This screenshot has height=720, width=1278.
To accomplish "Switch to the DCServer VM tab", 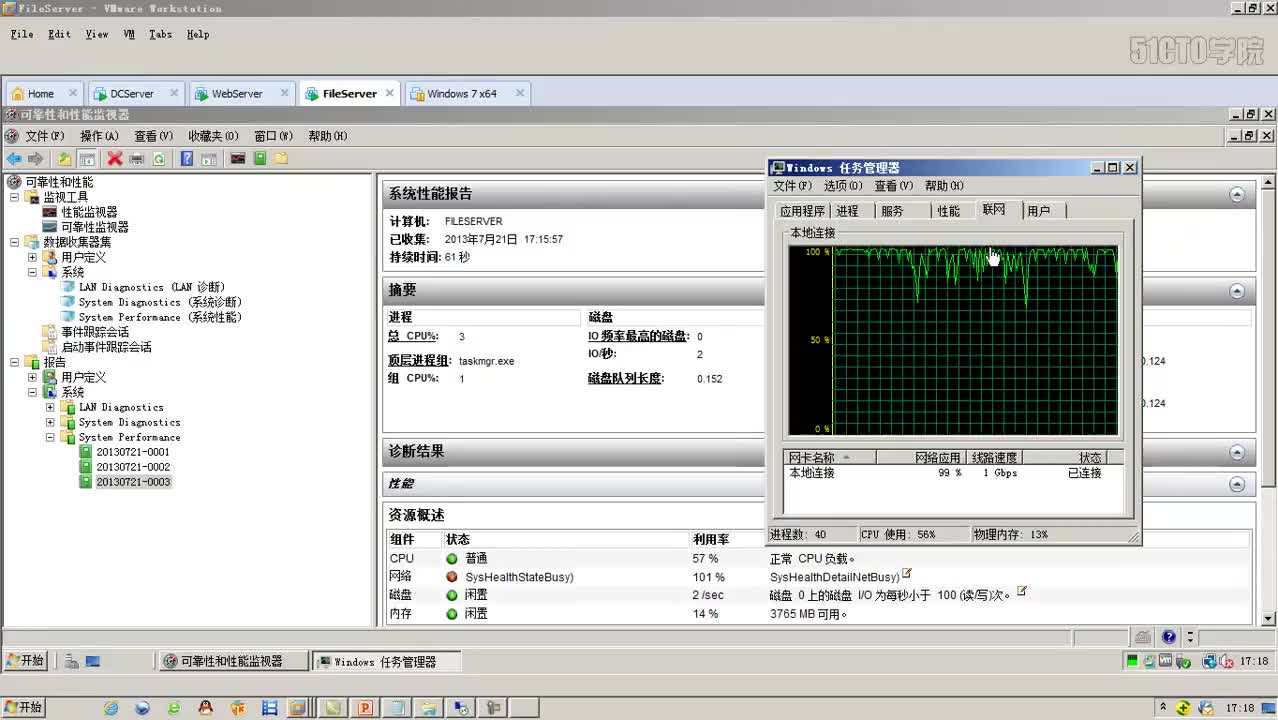I will coord(132,94).
